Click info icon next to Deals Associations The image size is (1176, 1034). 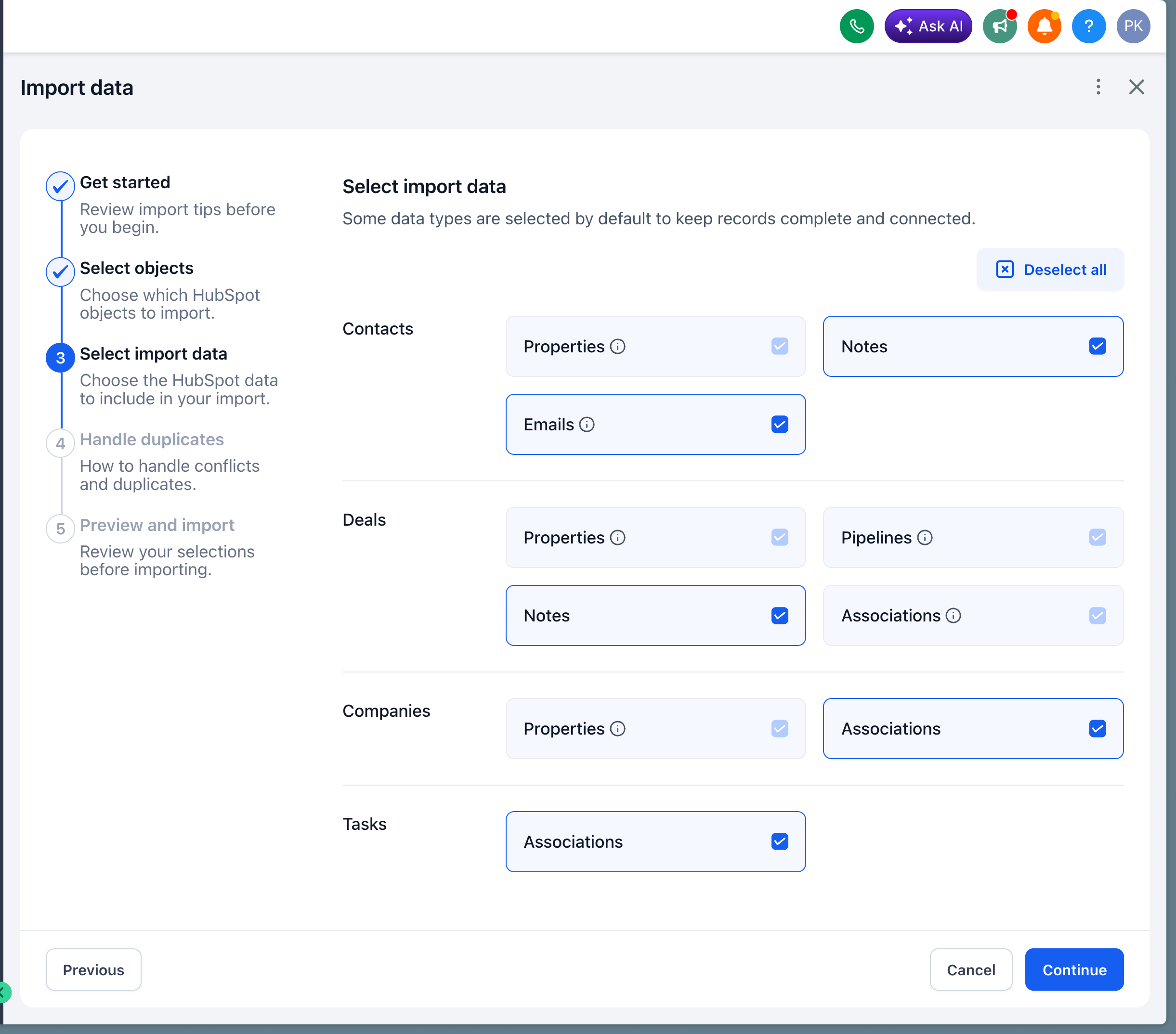954,615
